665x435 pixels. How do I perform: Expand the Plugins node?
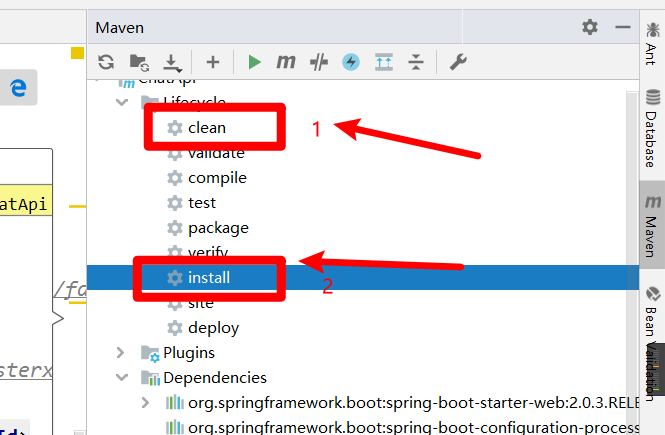tap(120, 352)
